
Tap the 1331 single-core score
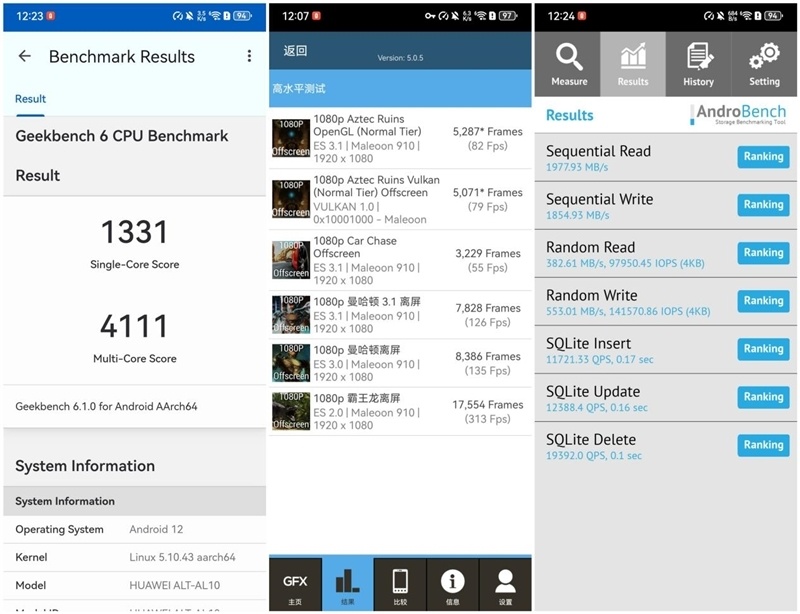coord(135,232)
